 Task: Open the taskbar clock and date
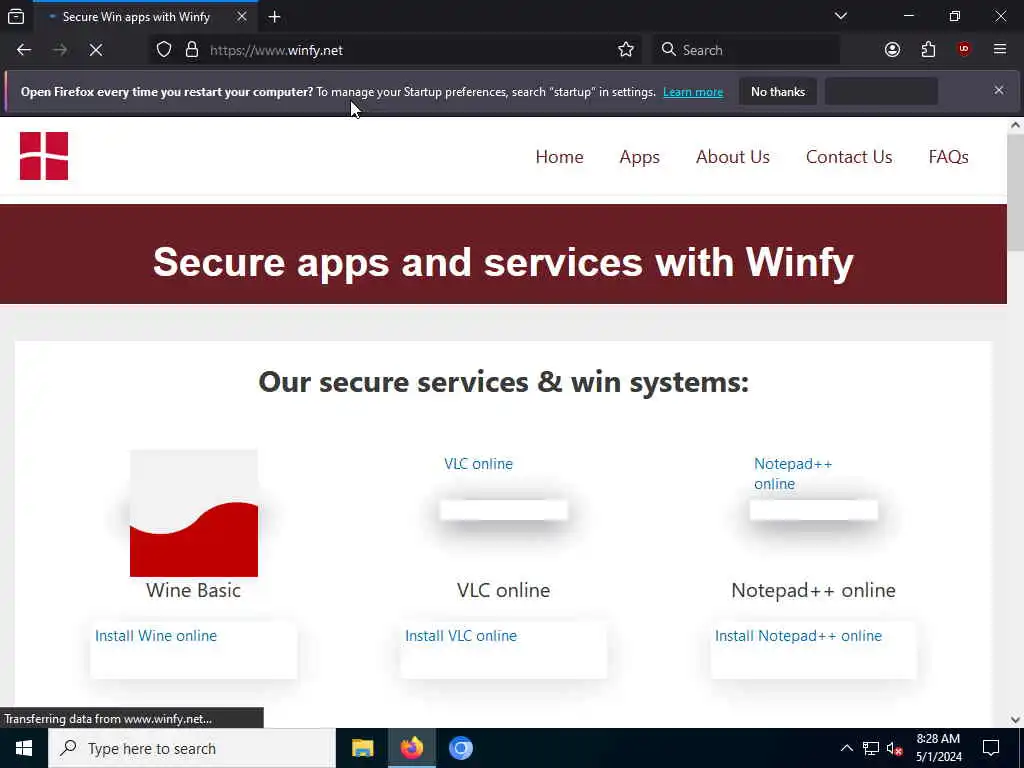click(x=938, y=748)
